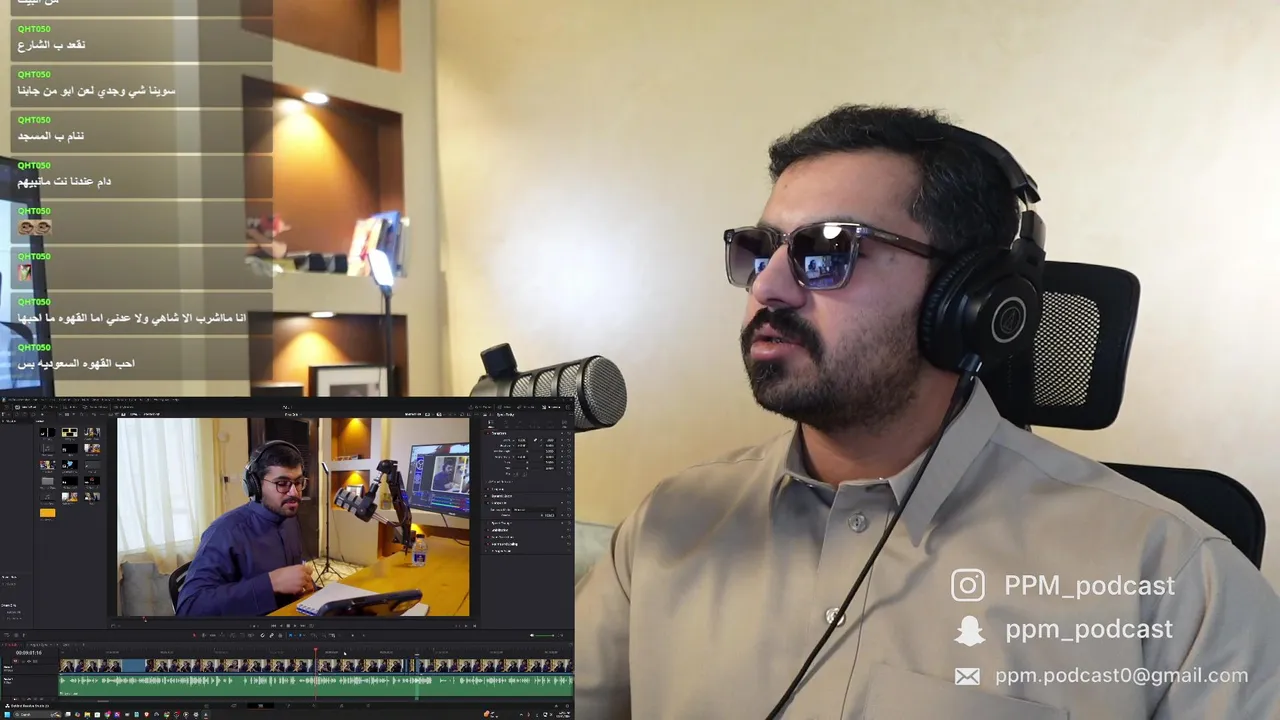This screenshot has height=720, width=1280.
Task: Expand the Cropping section in Inspector
Action: 498,489
